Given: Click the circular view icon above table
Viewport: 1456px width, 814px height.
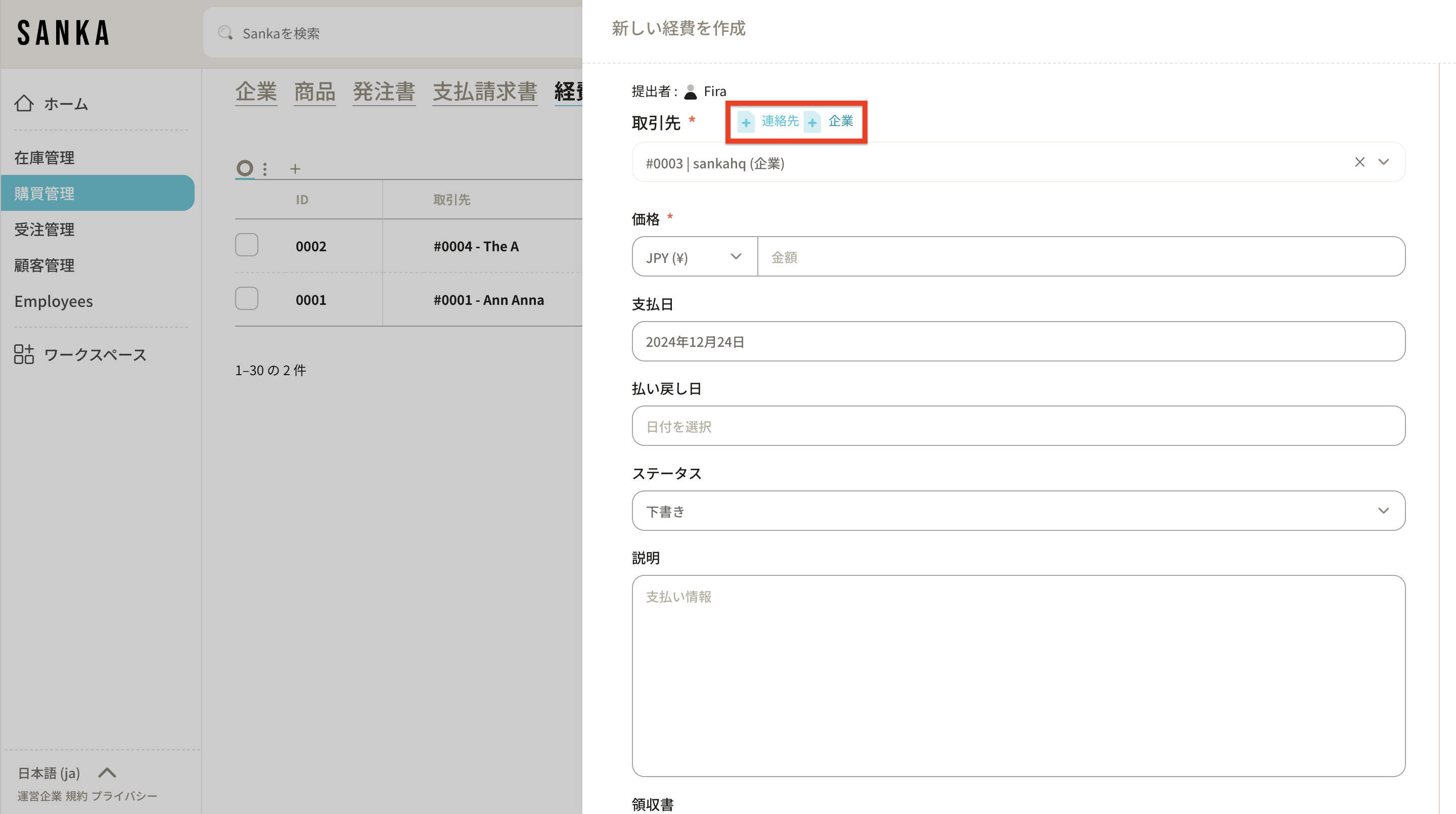Looking at the screenshot, I should [x=245, y=168].
